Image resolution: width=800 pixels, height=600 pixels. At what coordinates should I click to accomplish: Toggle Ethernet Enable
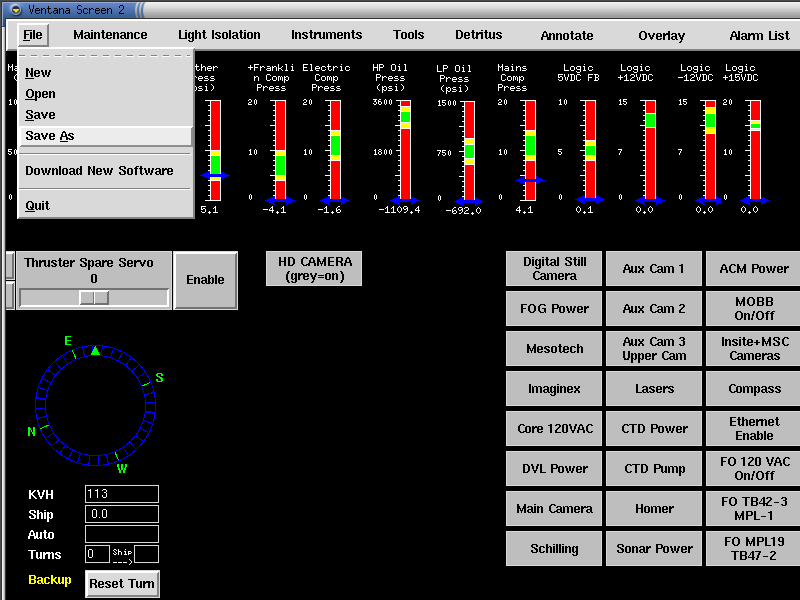(x=754, y=429)
